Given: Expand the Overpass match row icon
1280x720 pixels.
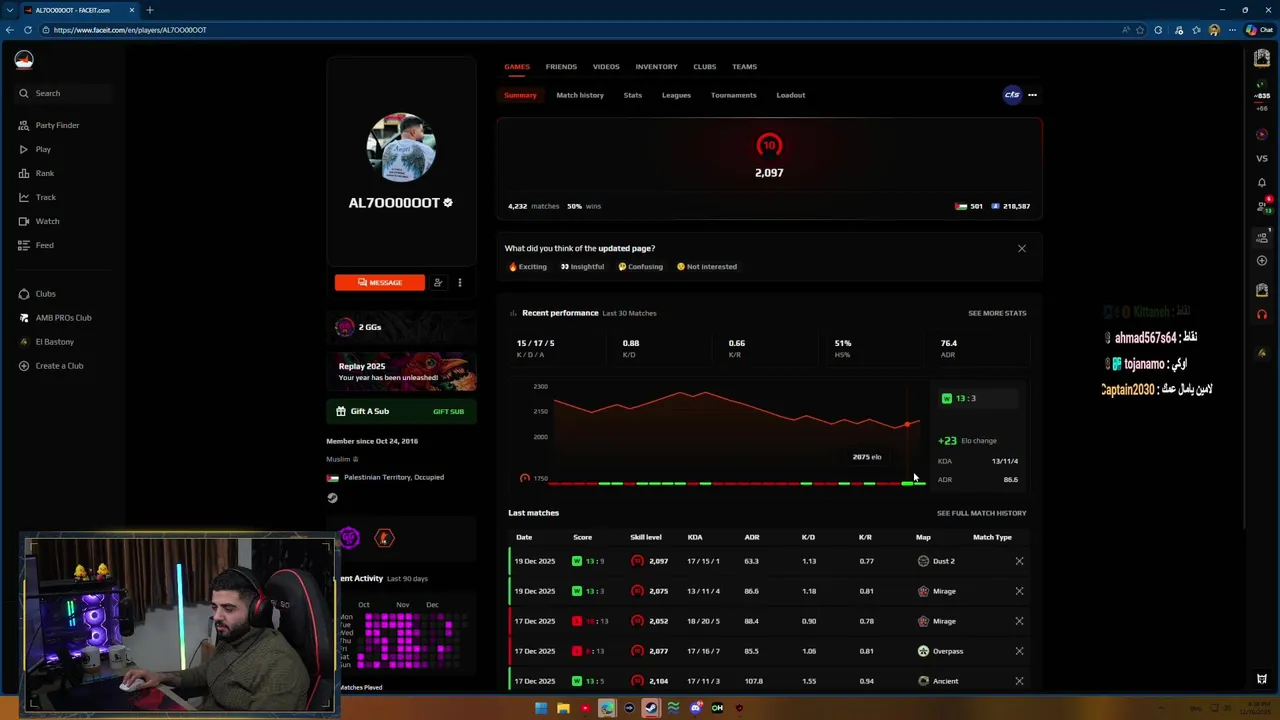Looking at the screenshot, I should coord(1019,651).
